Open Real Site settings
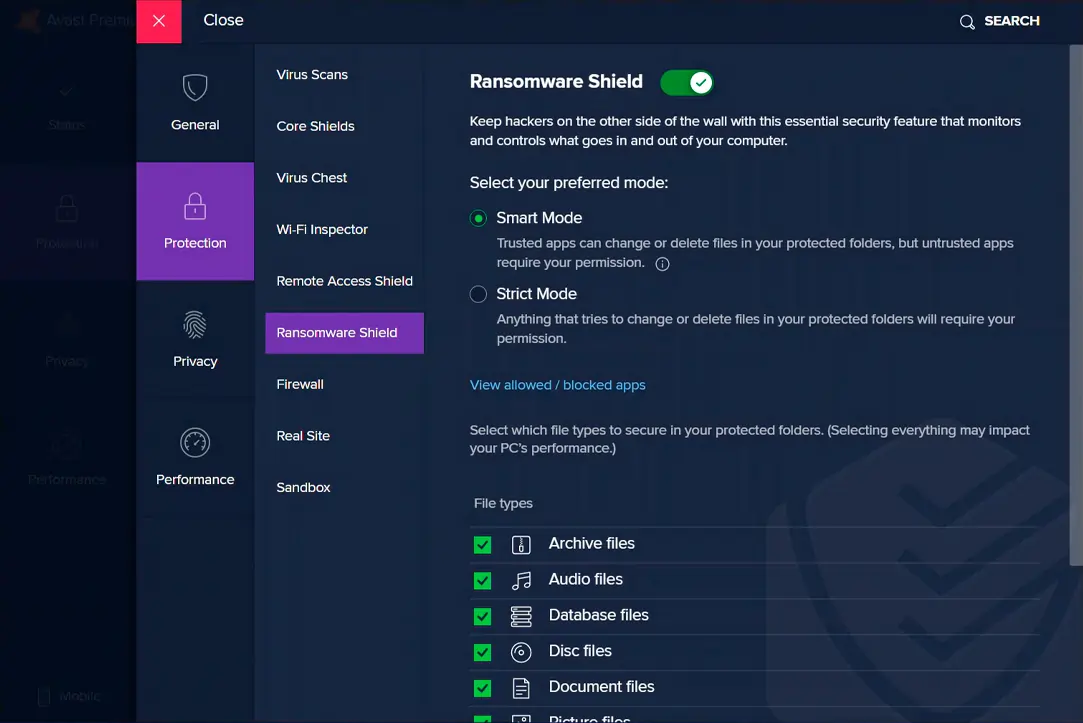Screen dimensions: 1083x723 (303, 436)
